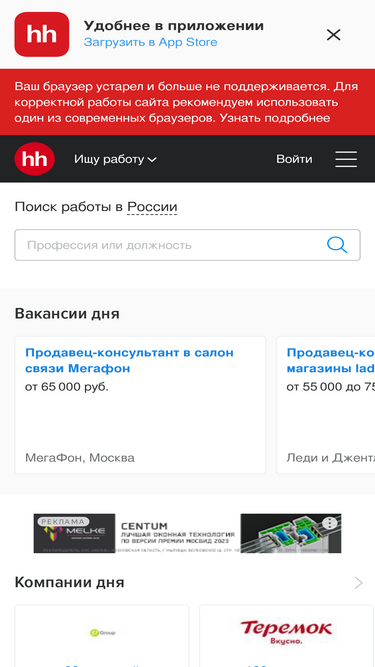Click the Удобнее в приложении heading

tap(174, 26)
